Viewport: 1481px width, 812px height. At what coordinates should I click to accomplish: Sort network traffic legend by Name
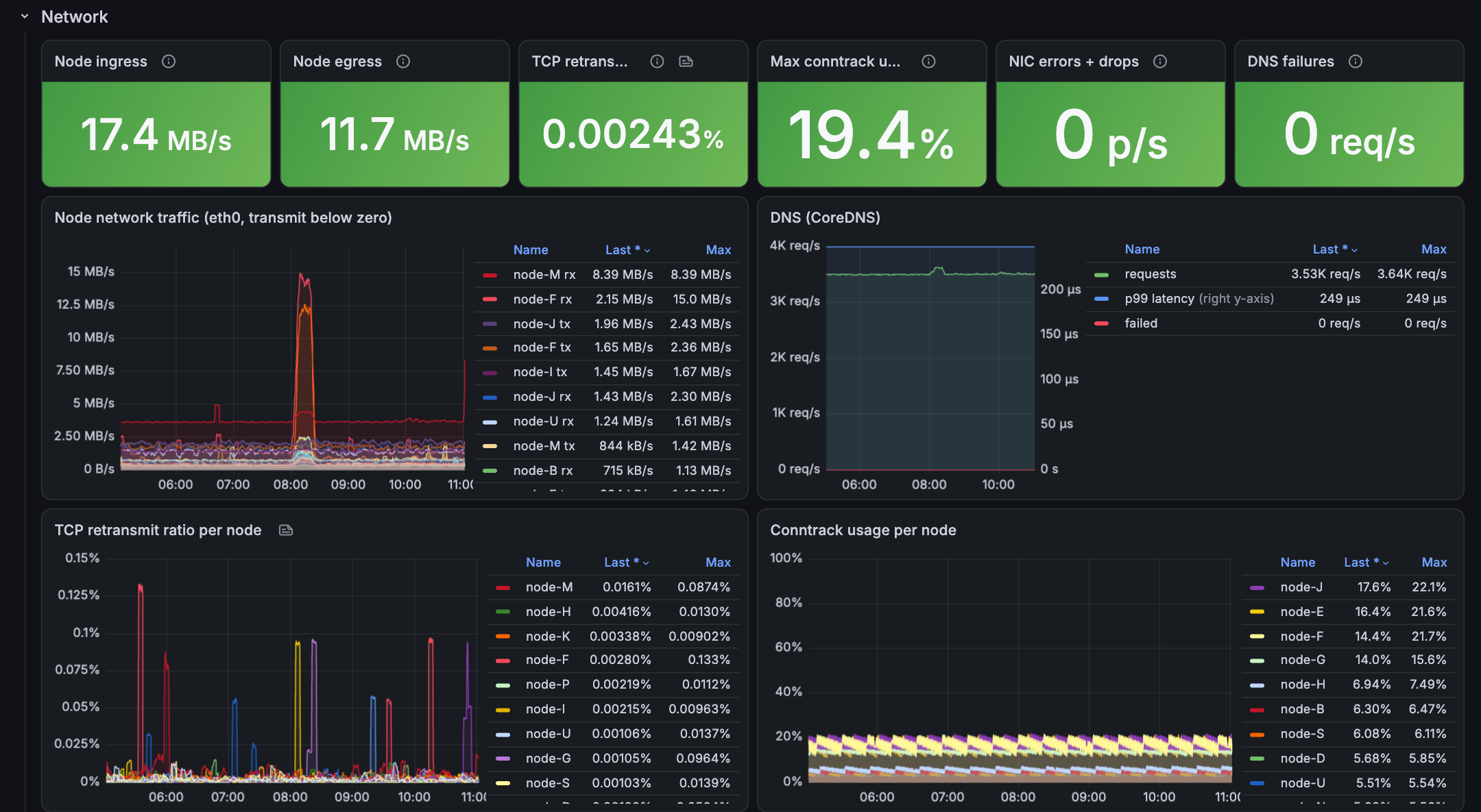531,250
